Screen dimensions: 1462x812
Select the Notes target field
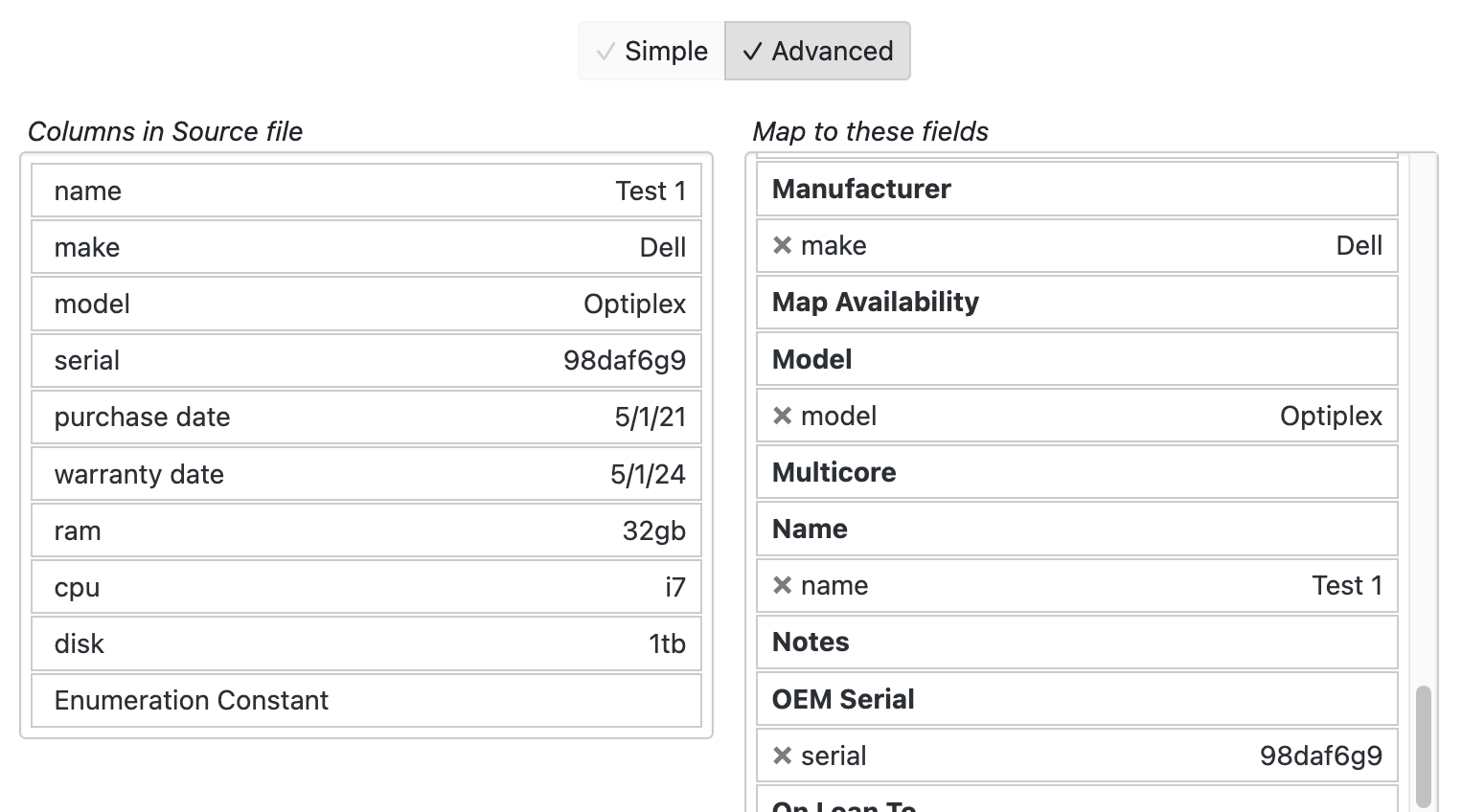click(1076, 642)
